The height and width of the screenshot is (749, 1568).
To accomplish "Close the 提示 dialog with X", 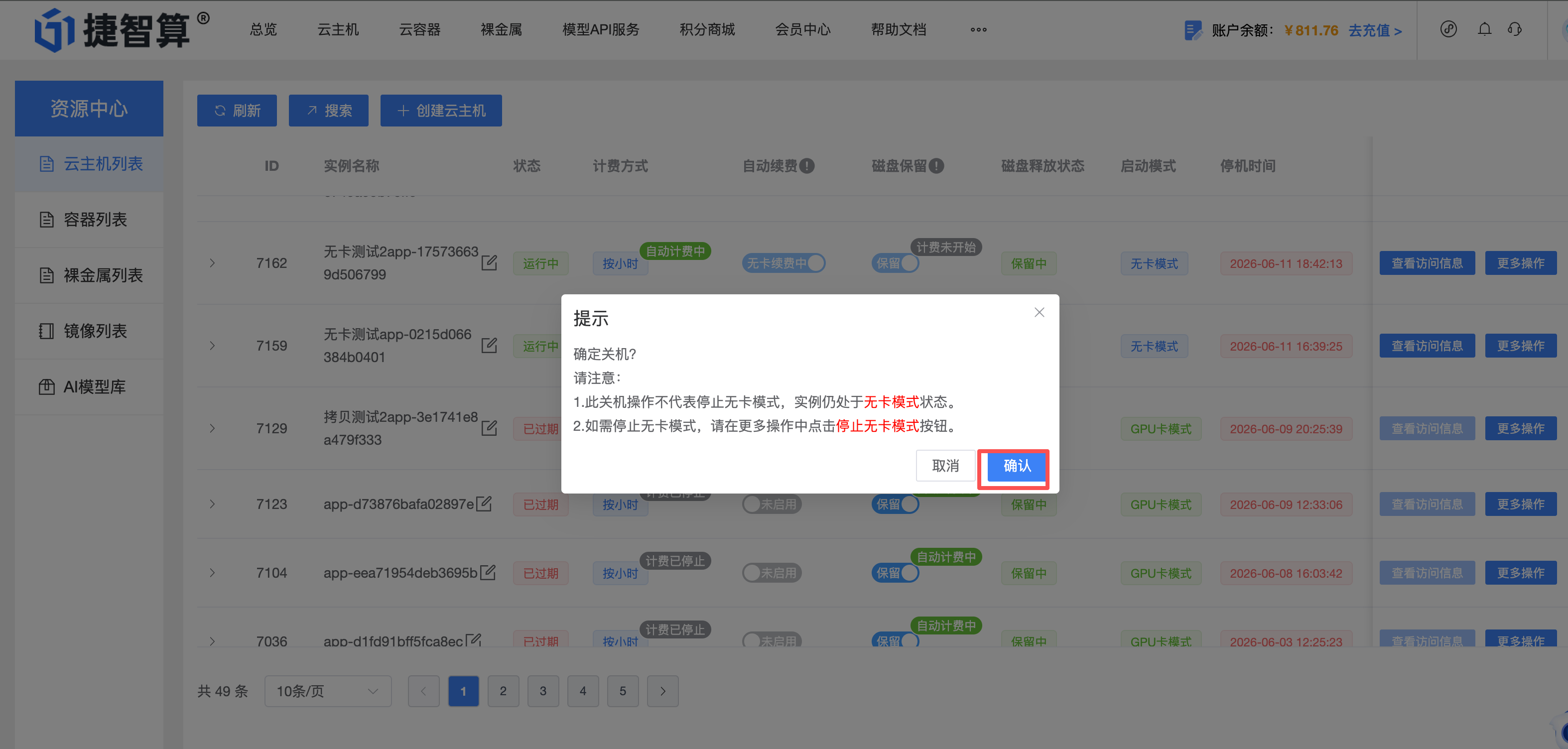I will tap(1039, 313).
